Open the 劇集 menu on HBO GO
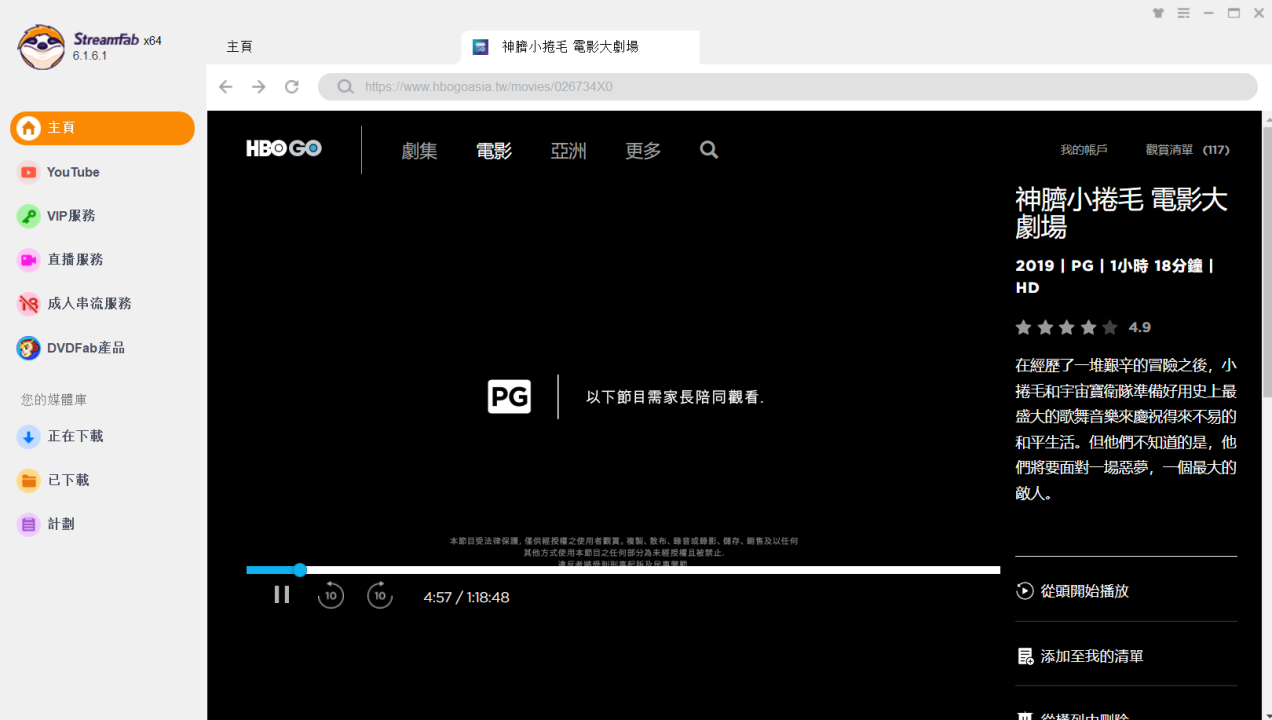 click(x=420, y=151)
